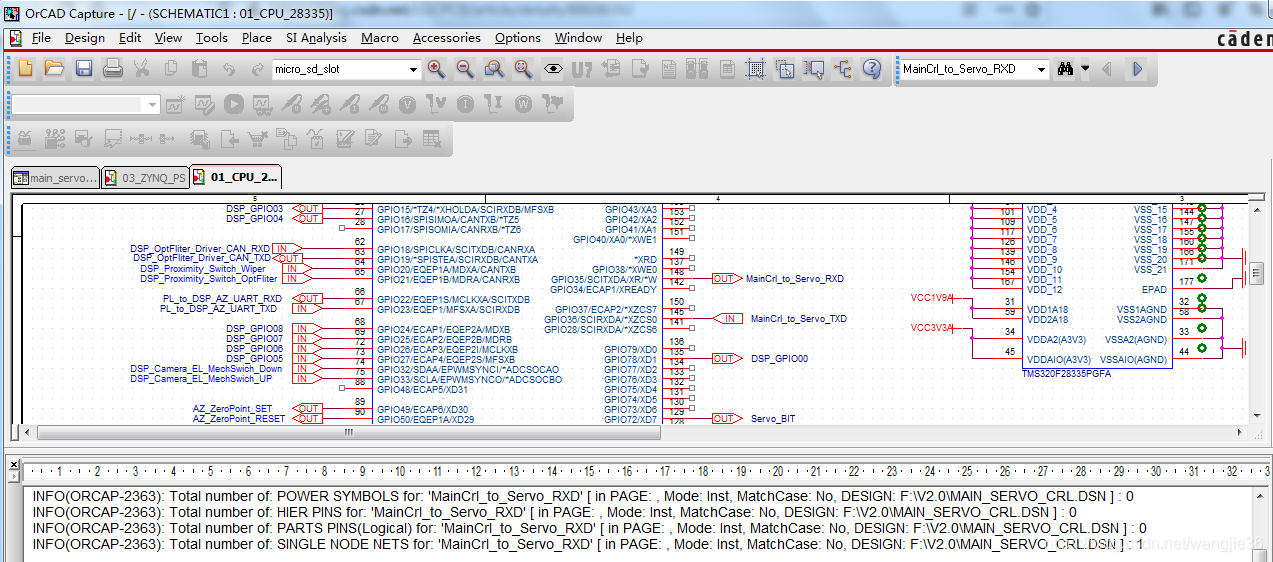Expand the micro_sd_slot part dropdown

413,70
